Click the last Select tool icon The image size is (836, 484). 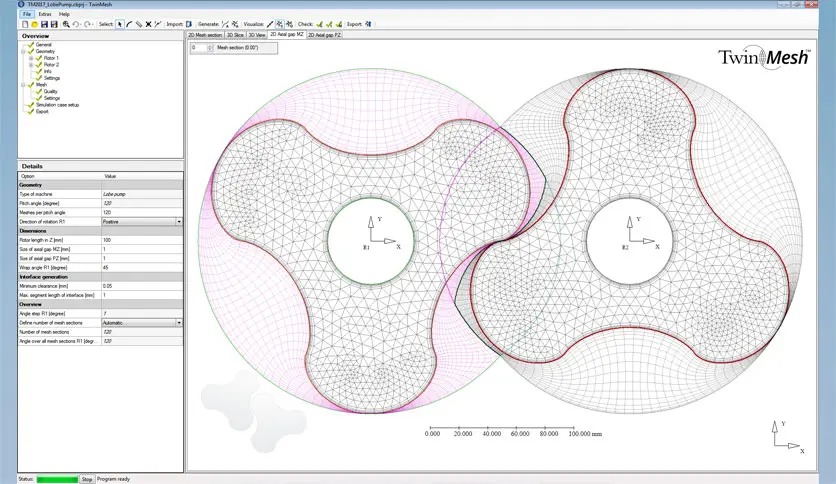coord(158,25)
